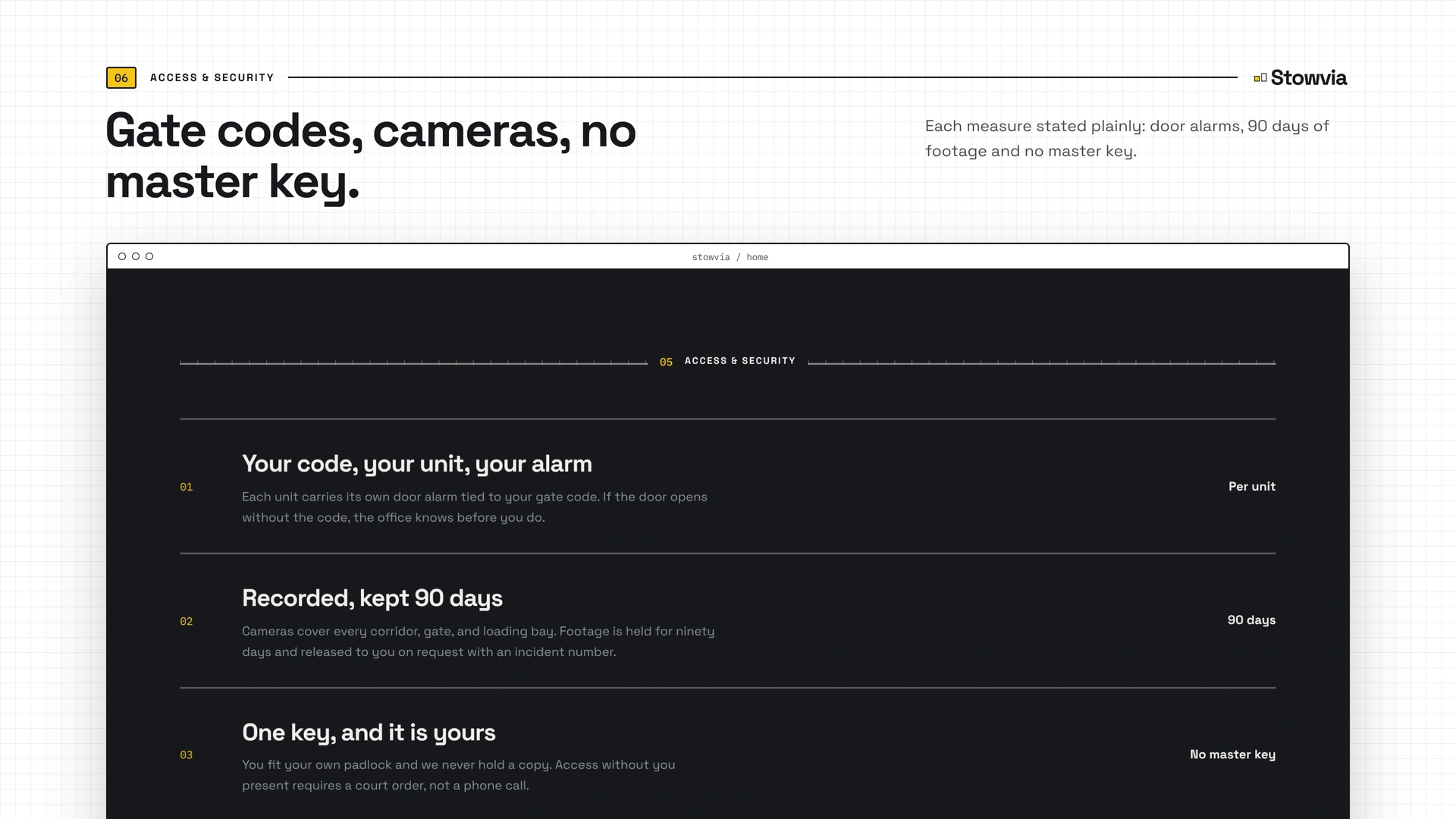Click the '90 days' tag
This screenshot has height=819, width=1456.
1251,620
